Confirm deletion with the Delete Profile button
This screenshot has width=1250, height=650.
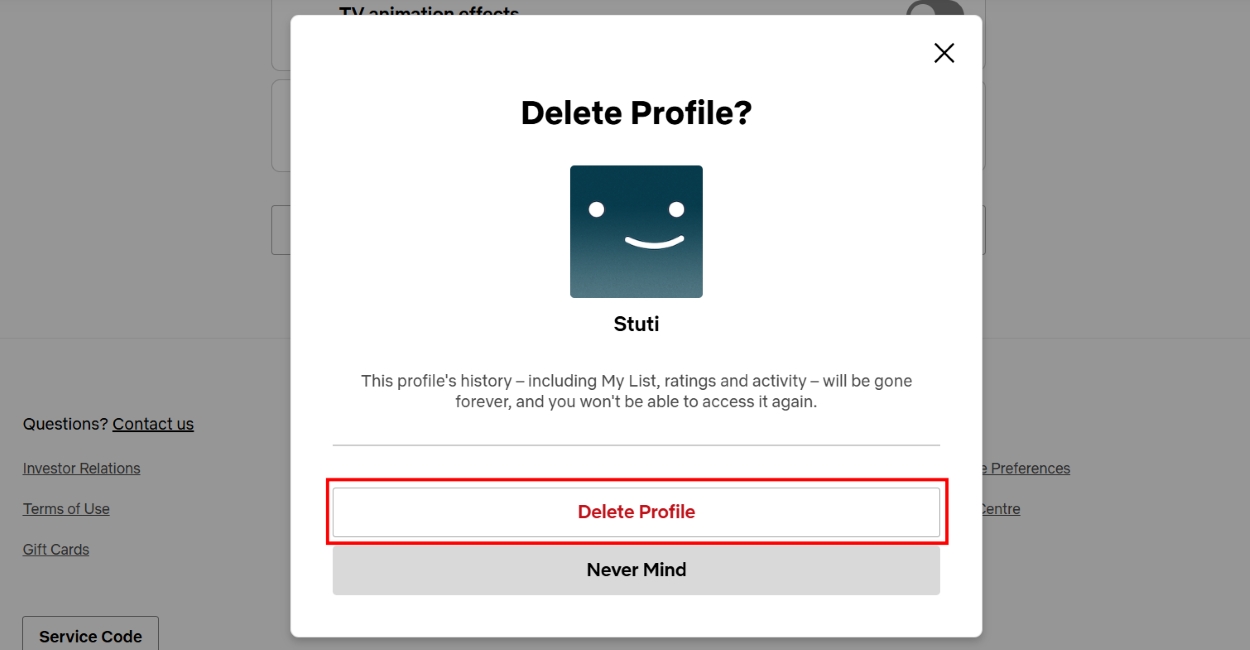[636, 511]
